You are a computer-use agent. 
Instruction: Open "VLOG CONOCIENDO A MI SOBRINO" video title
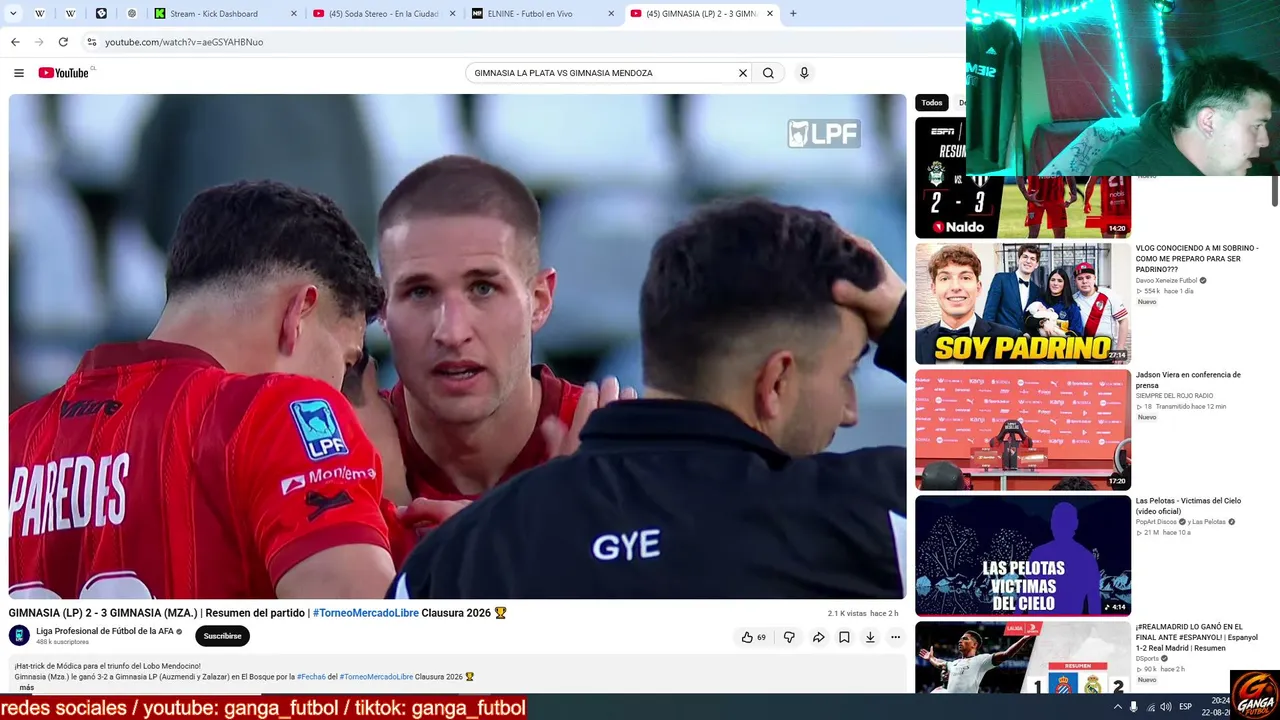pos(1197,259)
